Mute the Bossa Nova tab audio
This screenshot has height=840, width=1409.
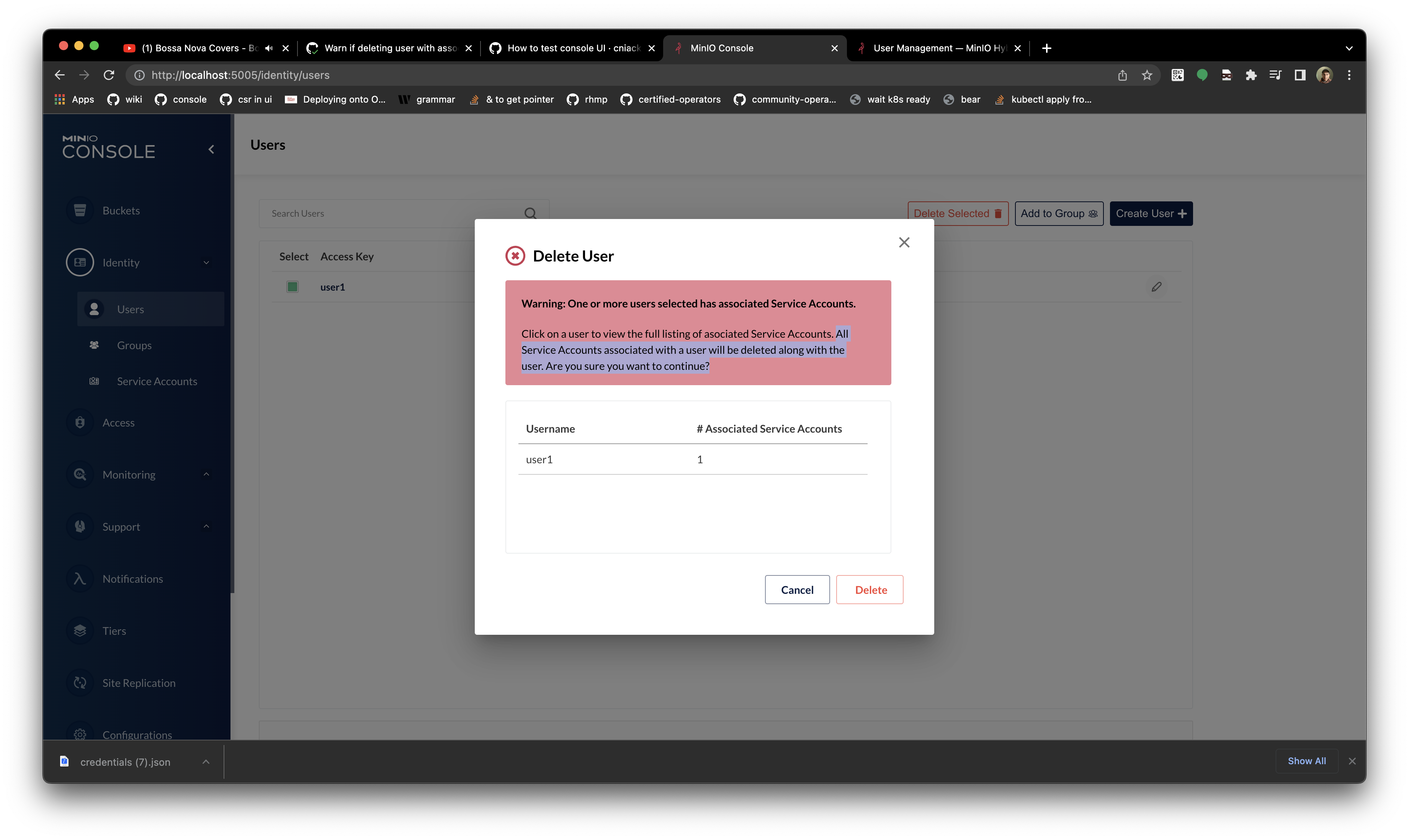click(269, 48)
